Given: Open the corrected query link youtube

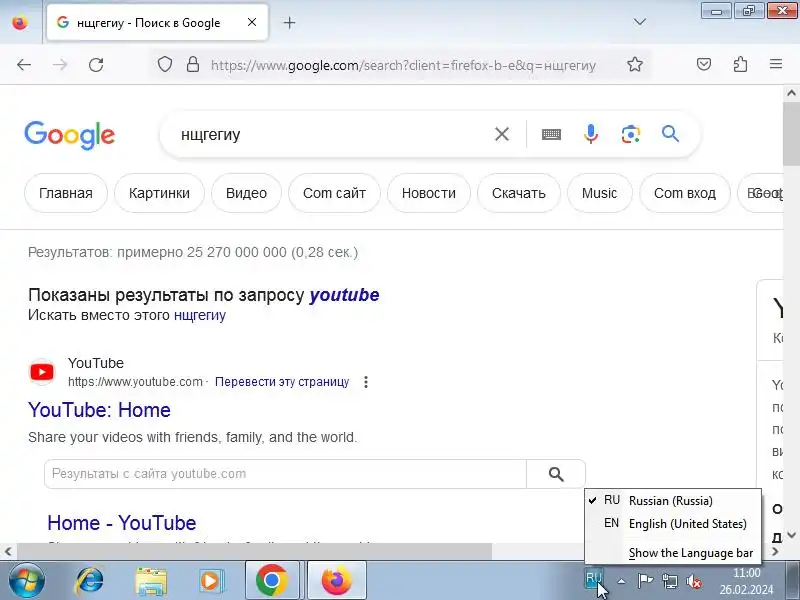Looking at the screenshot, I should click(344, 295).
